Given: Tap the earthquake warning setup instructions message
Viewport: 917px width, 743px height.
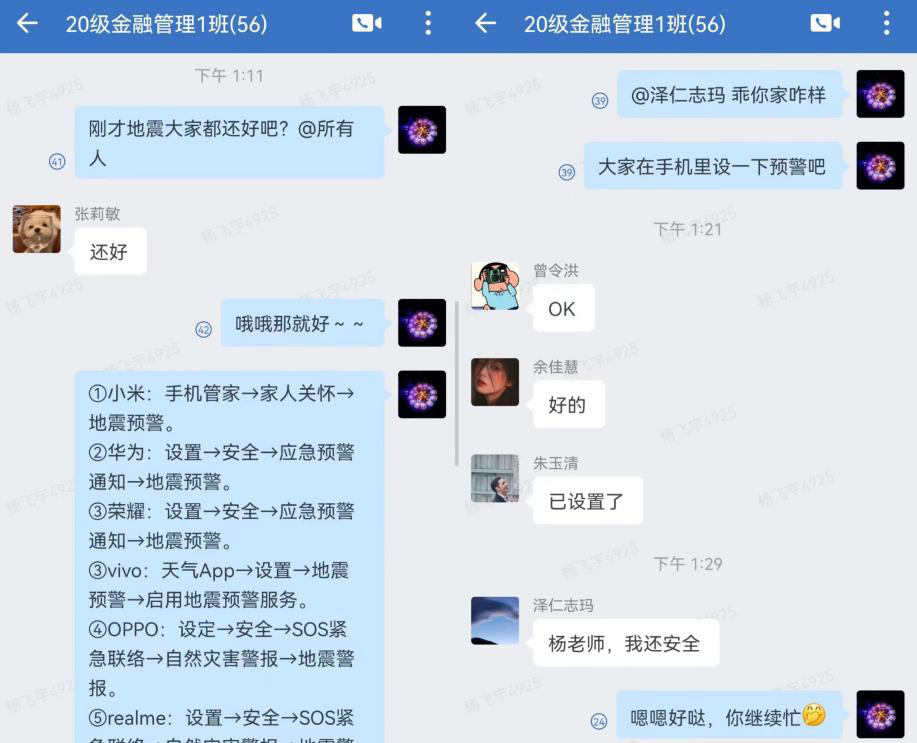Looking at the screenshot, I should [229, 556].
